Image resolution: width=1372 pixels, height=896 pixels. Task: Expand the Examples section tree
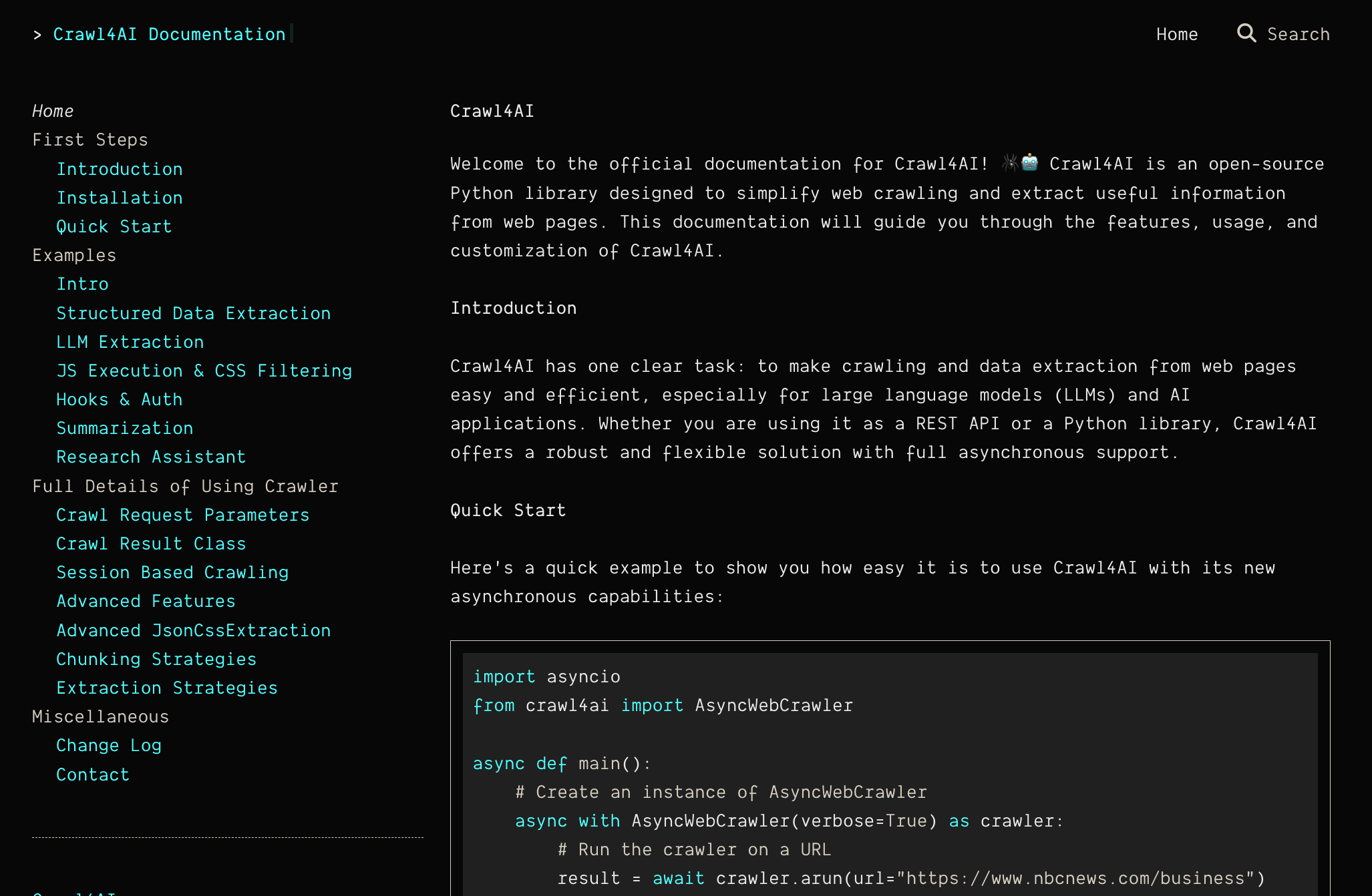click(x=73, y=255)
